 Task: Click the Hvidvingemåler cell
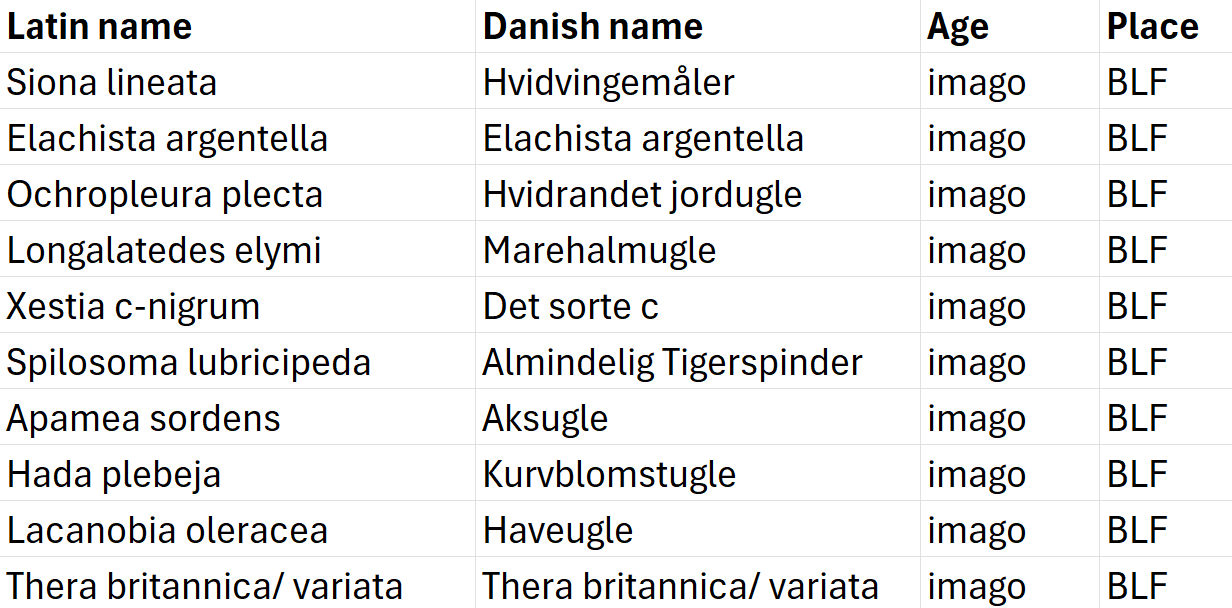tap(698, 81)
